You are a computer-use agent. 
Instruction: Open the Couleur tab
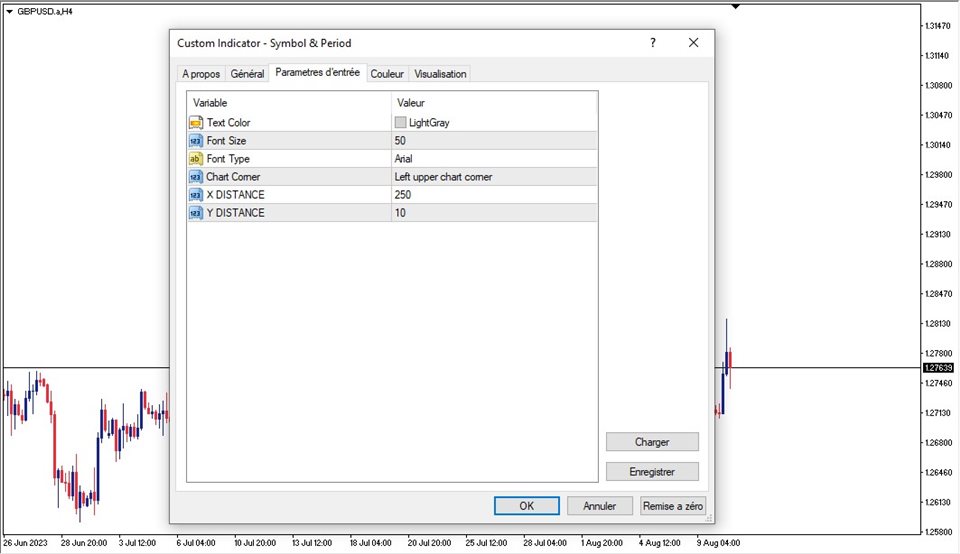(387, 74)
